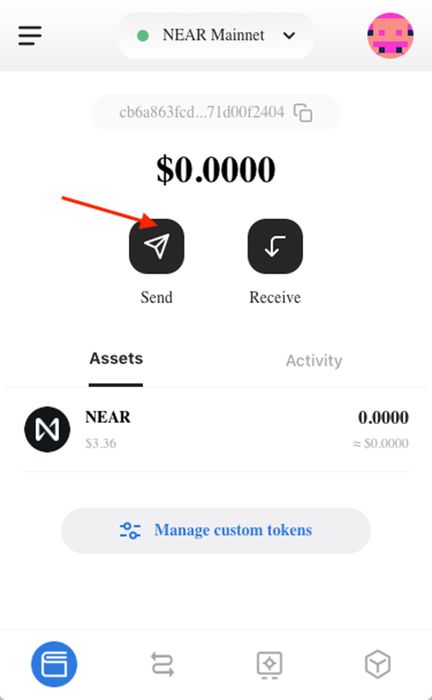This screenshot has width=432, height=700.
Task: Click Manage custom tokens button
Action: pyautogui.click(x=216, y=530)
